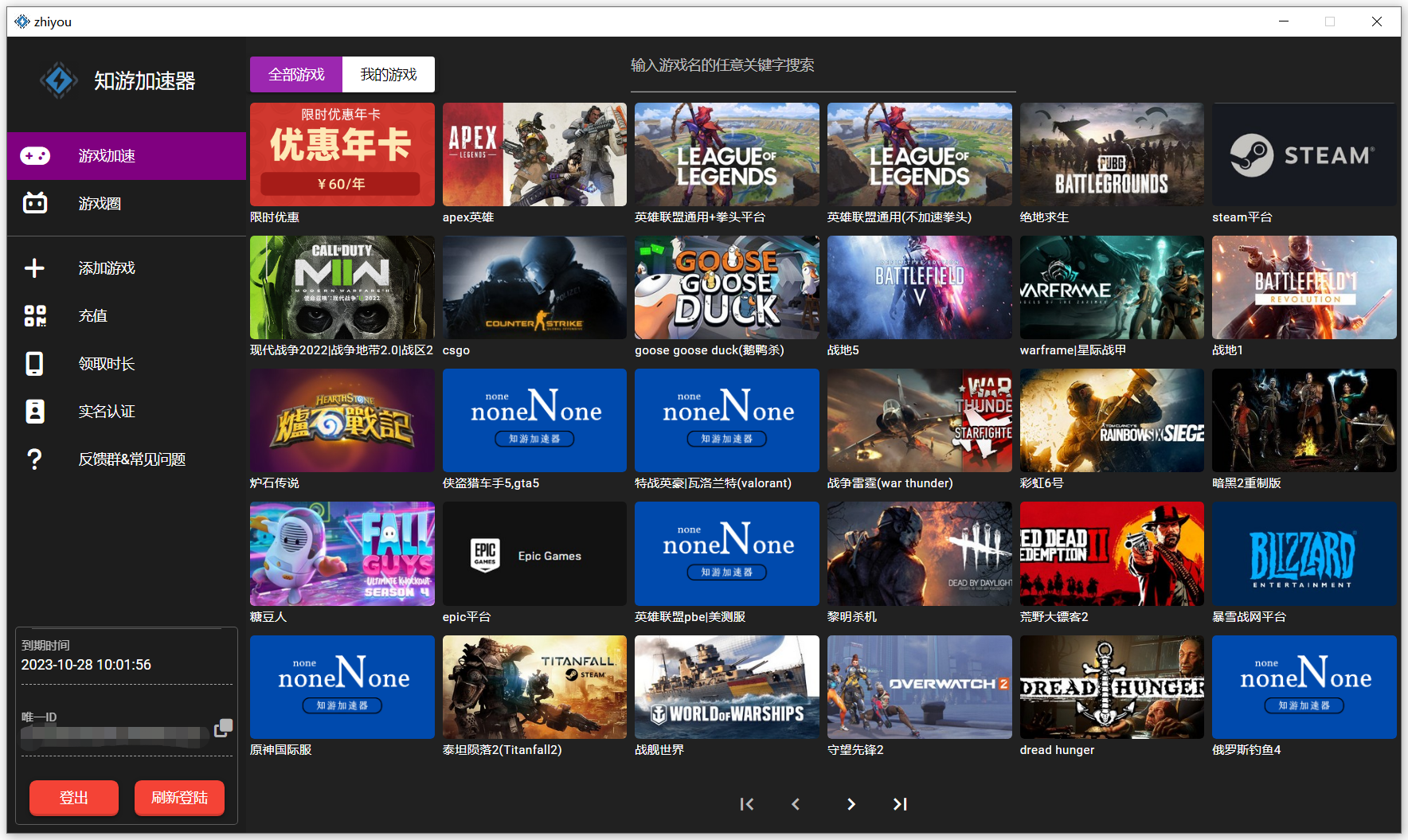Select the 英雄联盟通用(不加速拳头) thumbnail
The height and width of the screenshot is (840, 1408).
coord(920,154)
